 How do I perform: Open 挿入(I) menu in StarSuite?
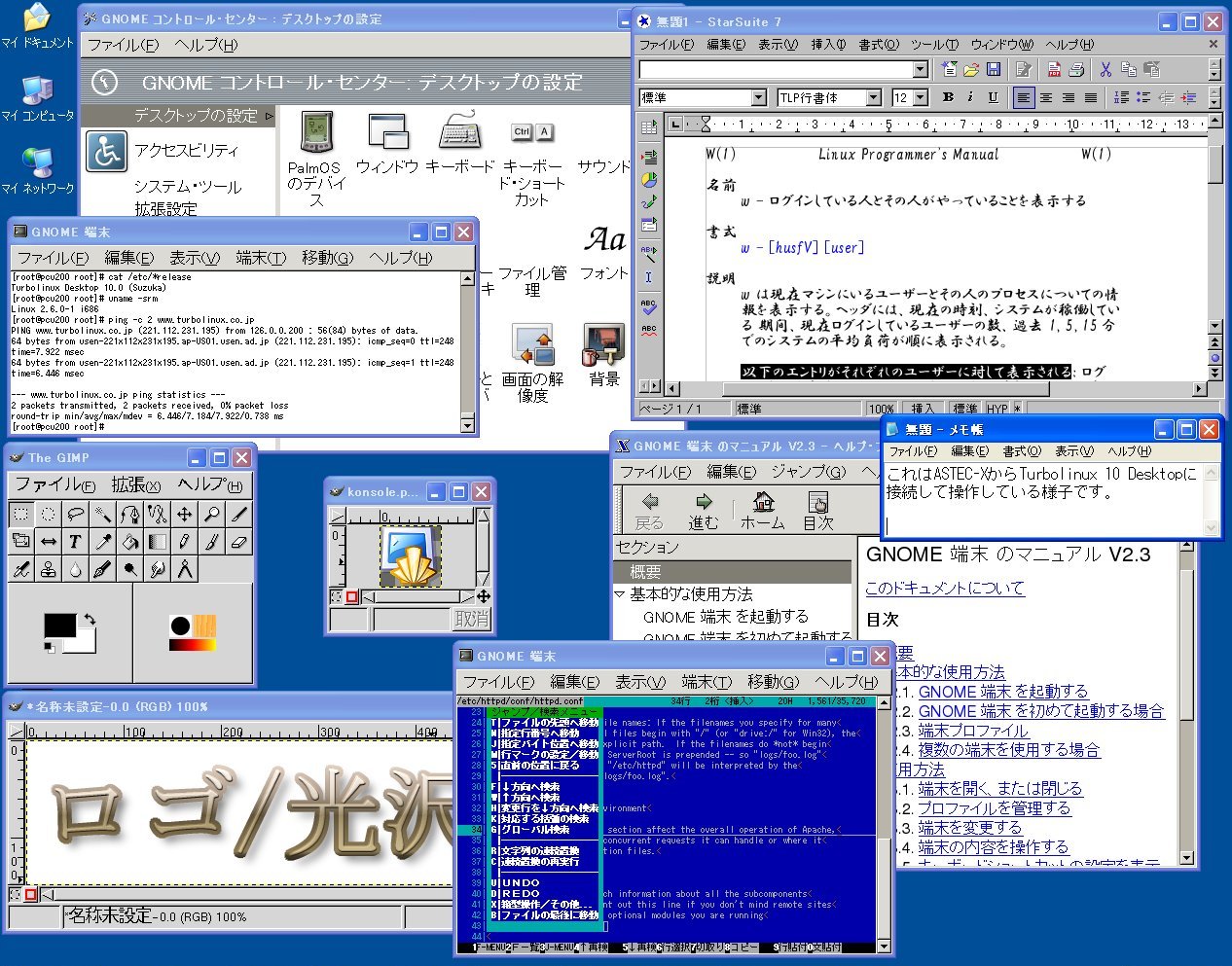(828, 45)
